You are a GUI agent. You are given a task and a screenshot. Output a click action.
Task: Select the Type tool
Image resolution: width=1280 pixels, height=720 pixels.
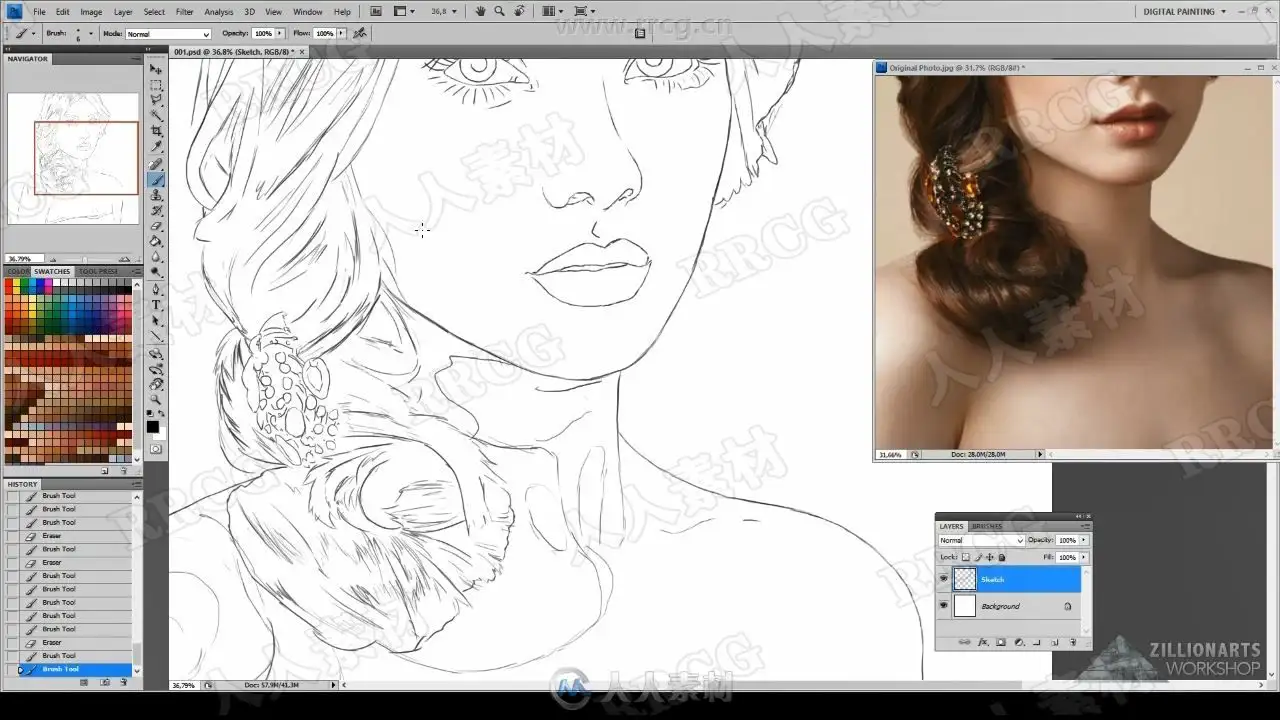tap(157, 305)
